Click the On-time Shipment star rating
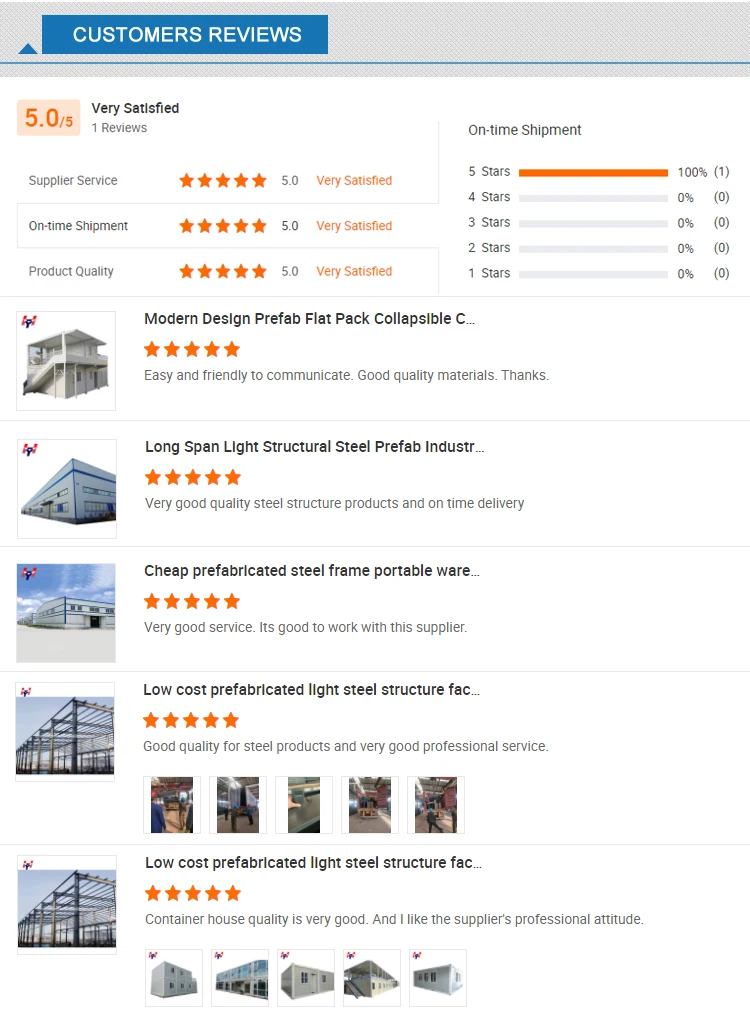Viewport: 750px width, 1017px height. (223, 226)
